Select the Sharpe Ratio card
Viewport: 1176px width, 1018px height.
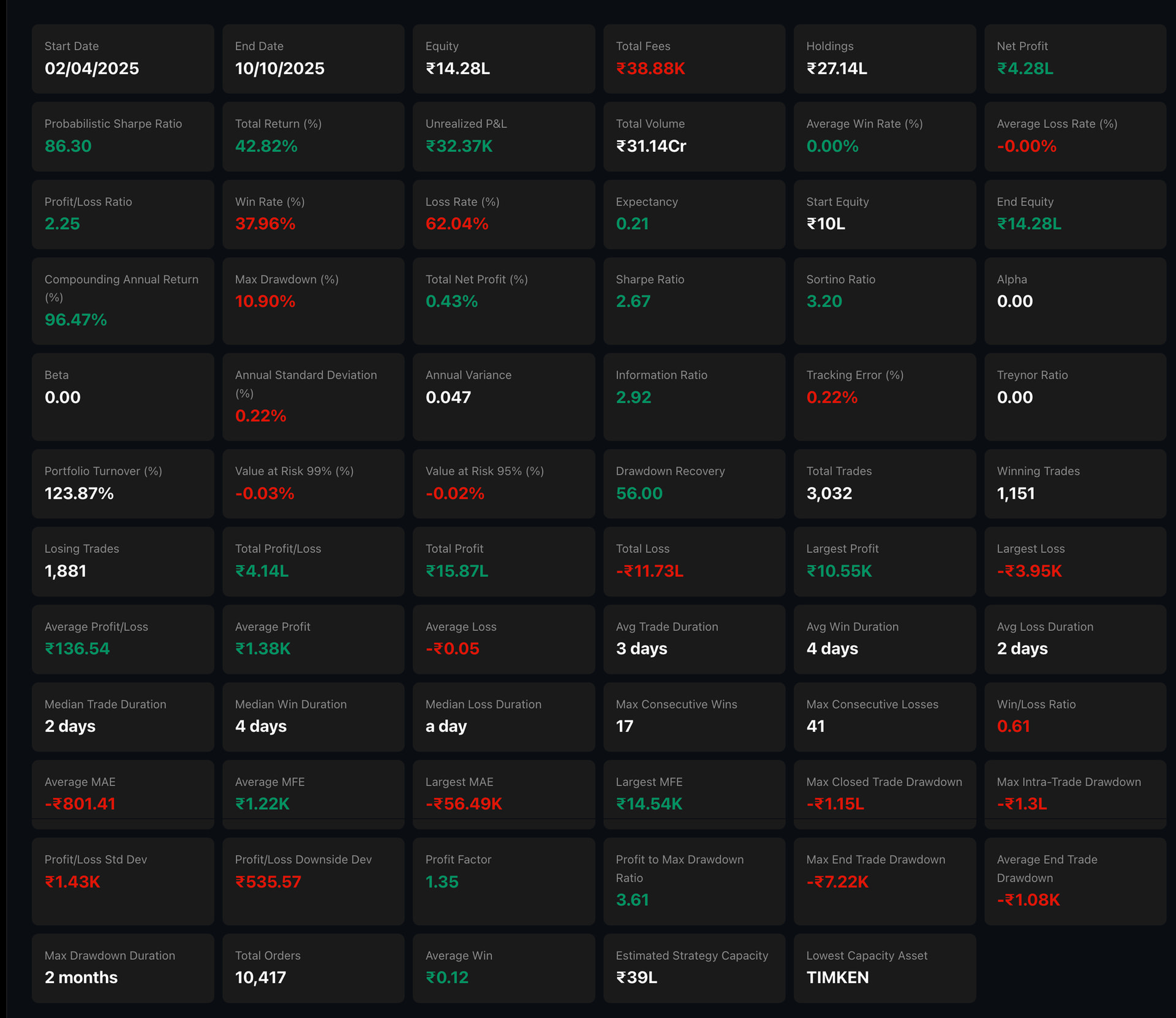coord(694,300)
